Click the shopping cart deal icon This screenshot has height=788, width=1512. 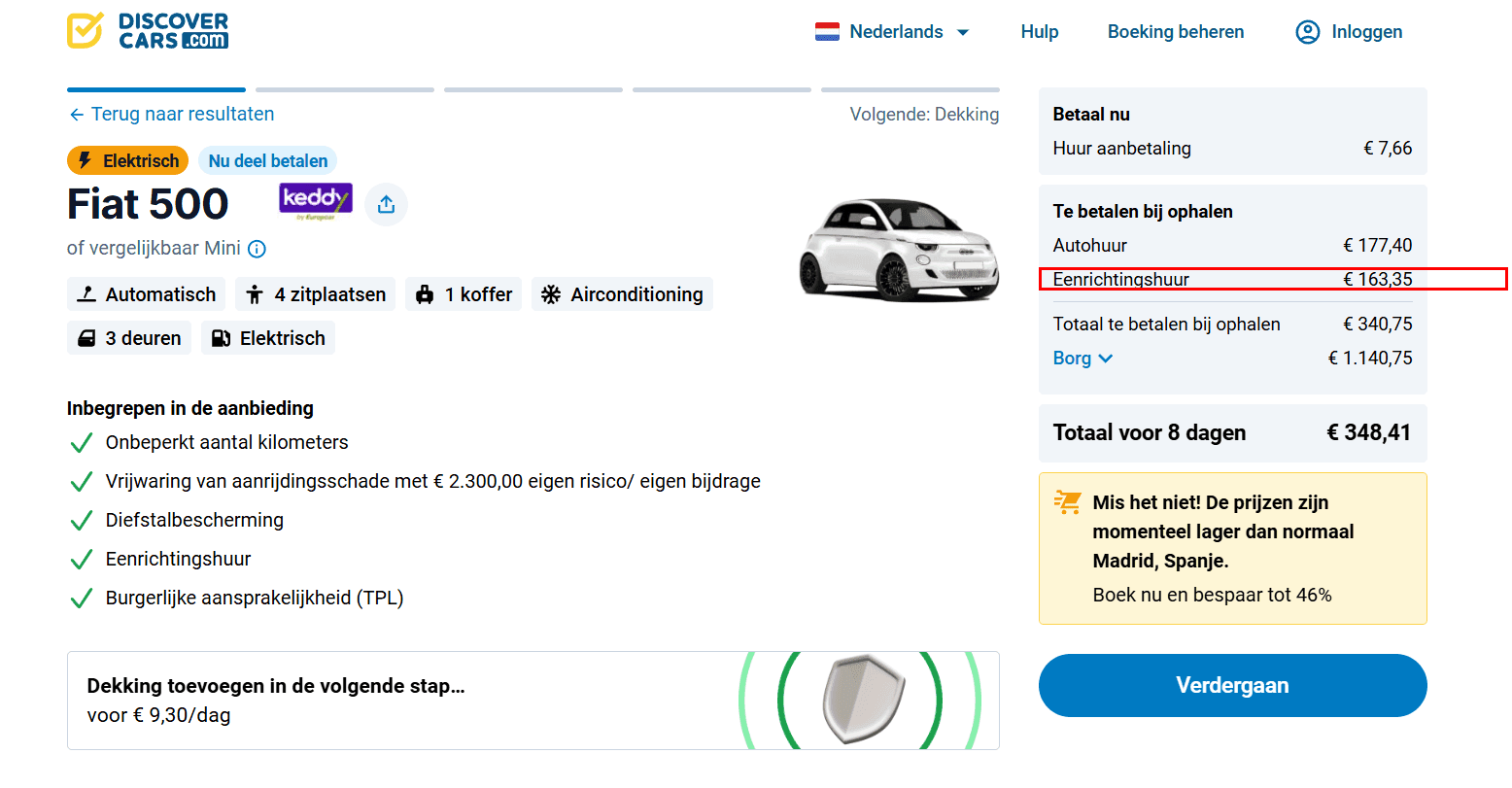[1067, 502]
